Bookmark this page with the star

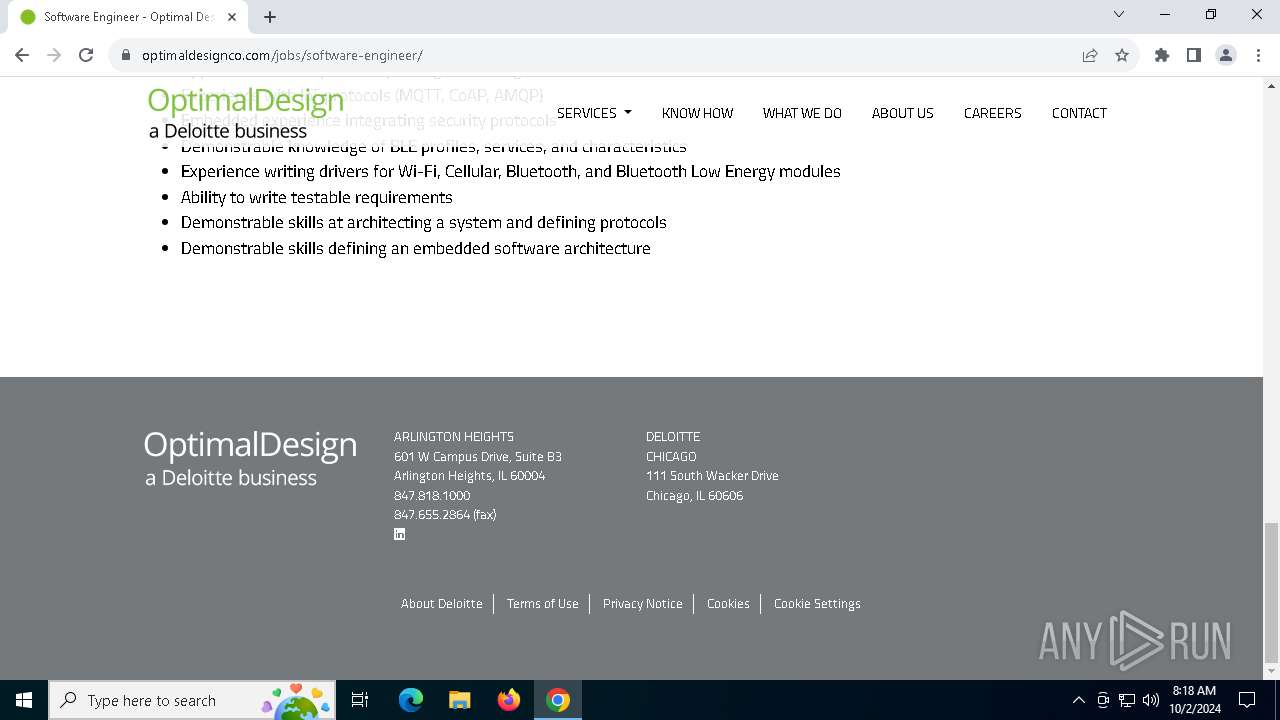(1122, 55)
